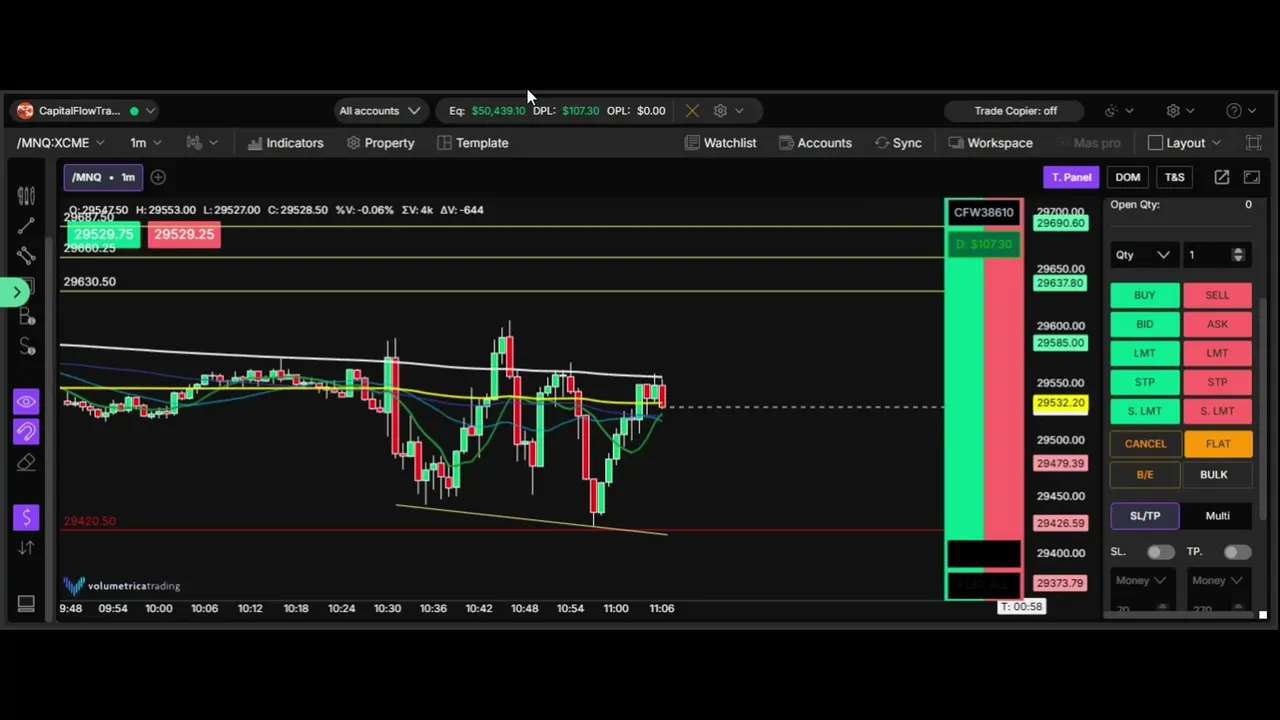The image size is (1280, 720).
Task: Open the Qty type dropdown
Action: (1142, 255)
